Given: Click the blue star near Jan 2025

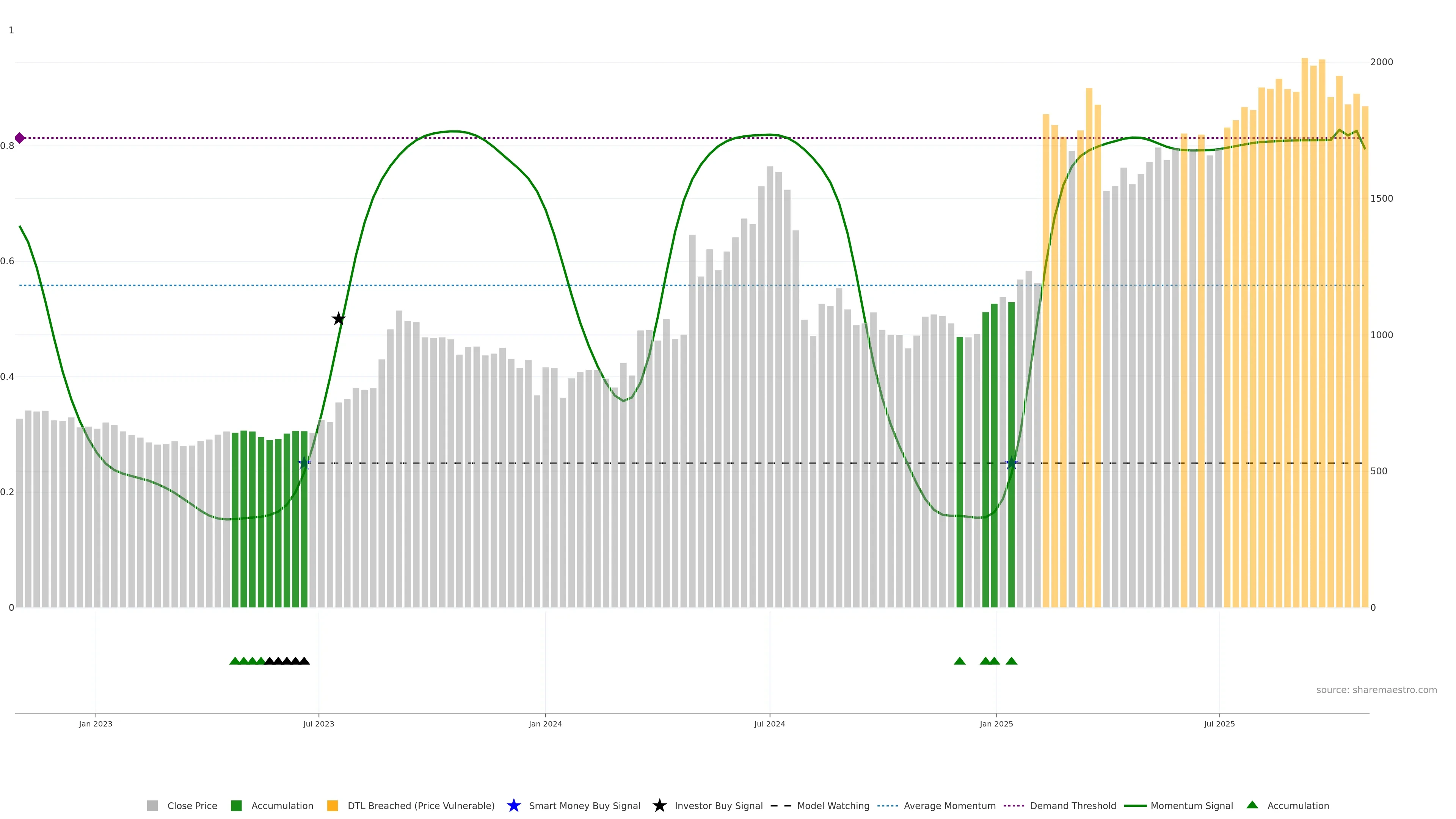Looking at the screenshot, I should coord(1011,463).
